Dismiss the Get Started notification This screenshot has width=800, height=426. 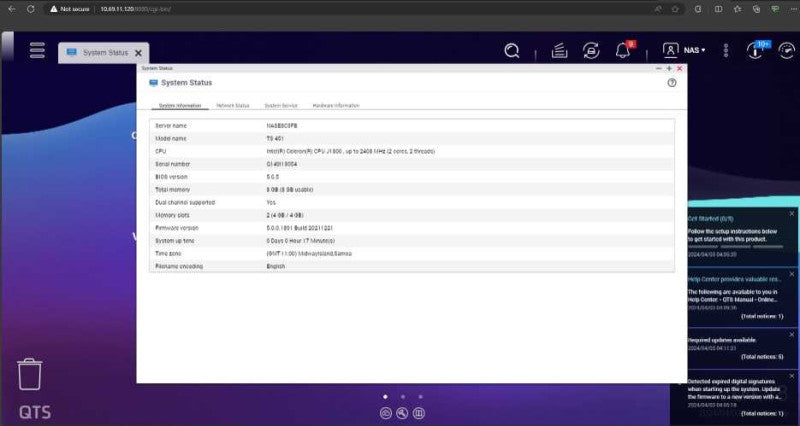click(792, 214)
